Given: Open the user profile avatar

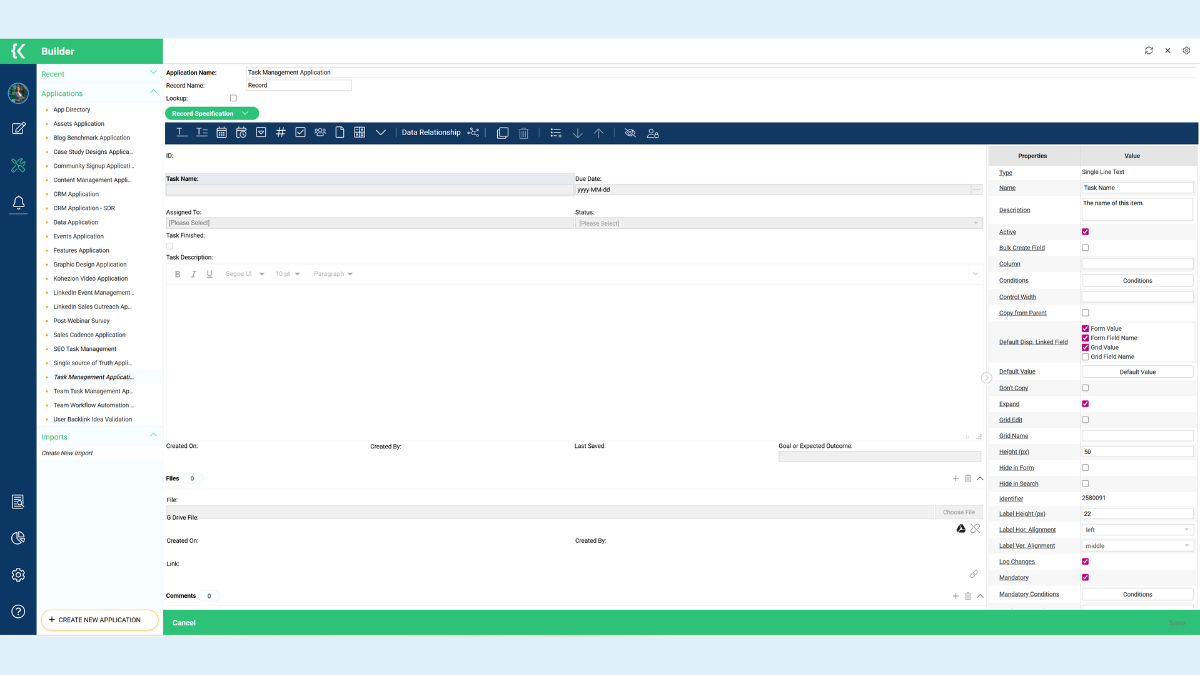Looking at the screenshot, I should [x=18, y=93].
